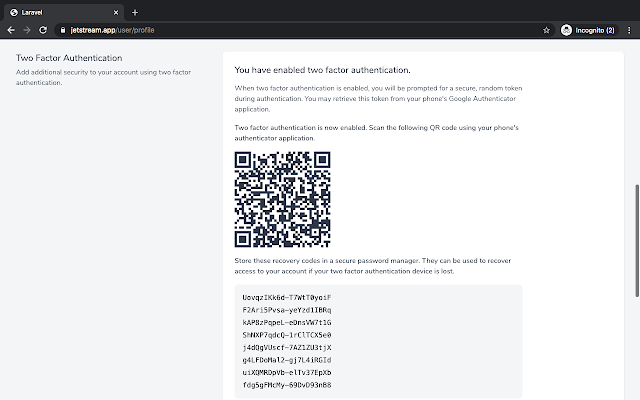Open the Incognito profile indicator

(x=589, y=30)
